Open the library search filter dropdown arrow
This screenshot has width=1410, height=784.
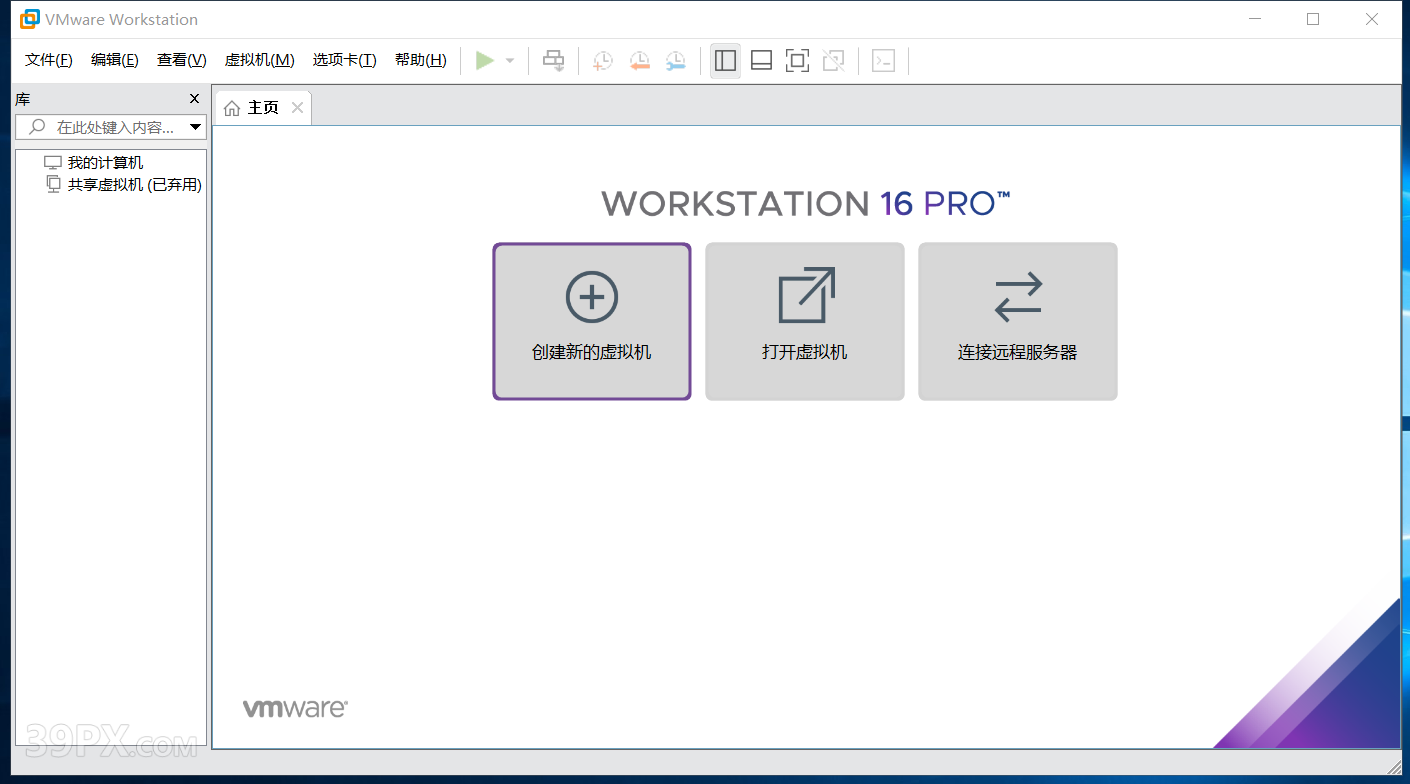[195, 127]
